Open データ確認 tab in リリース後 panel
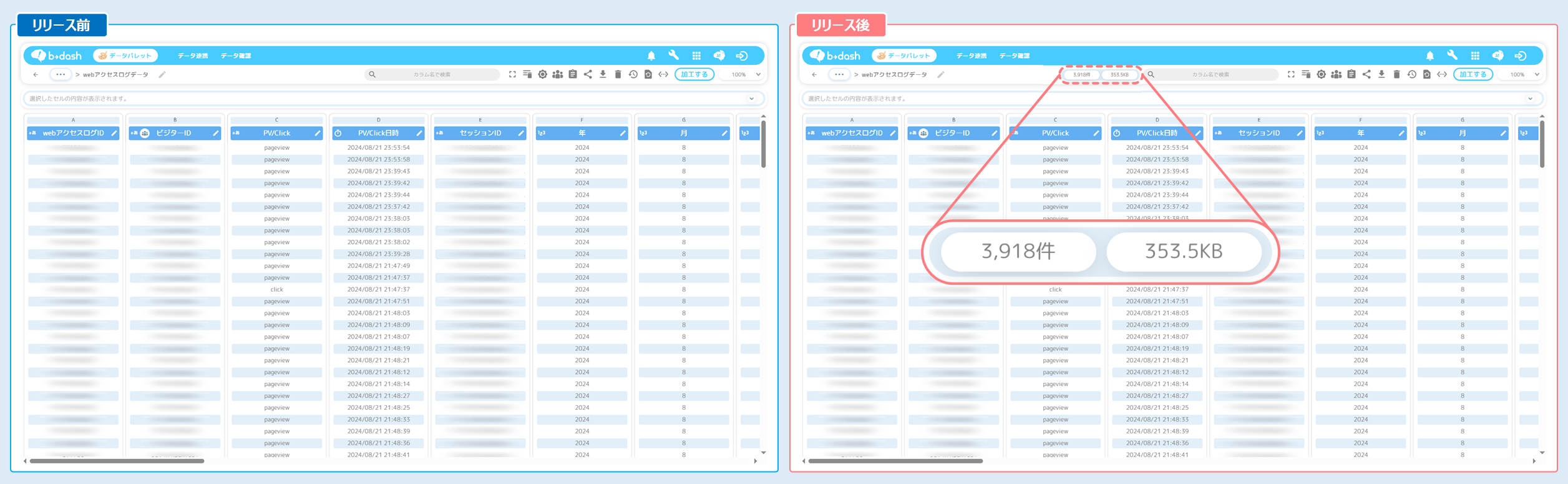1568x484 pixels. [1014, 56]
